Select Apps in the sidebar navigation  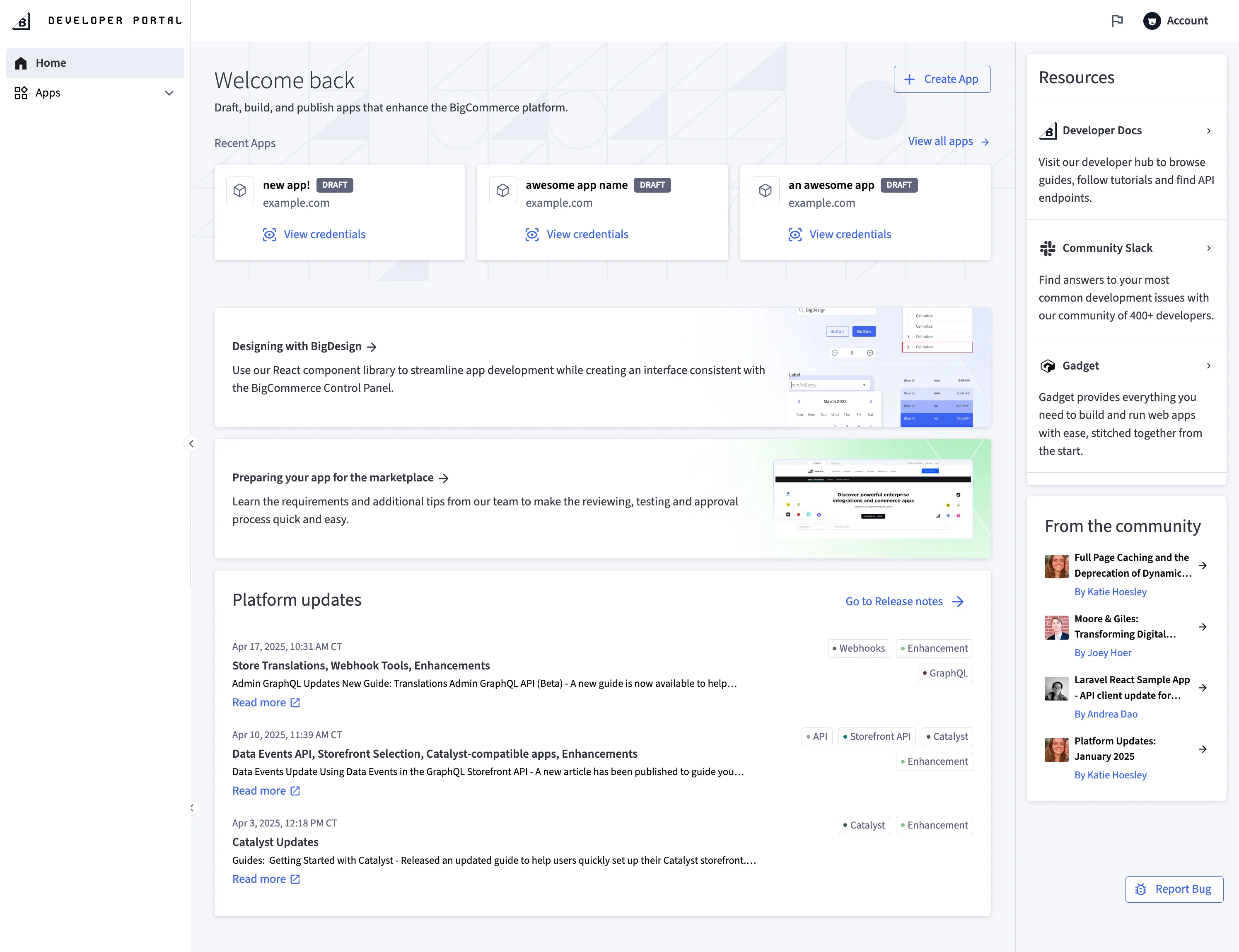tap(48, 92)
